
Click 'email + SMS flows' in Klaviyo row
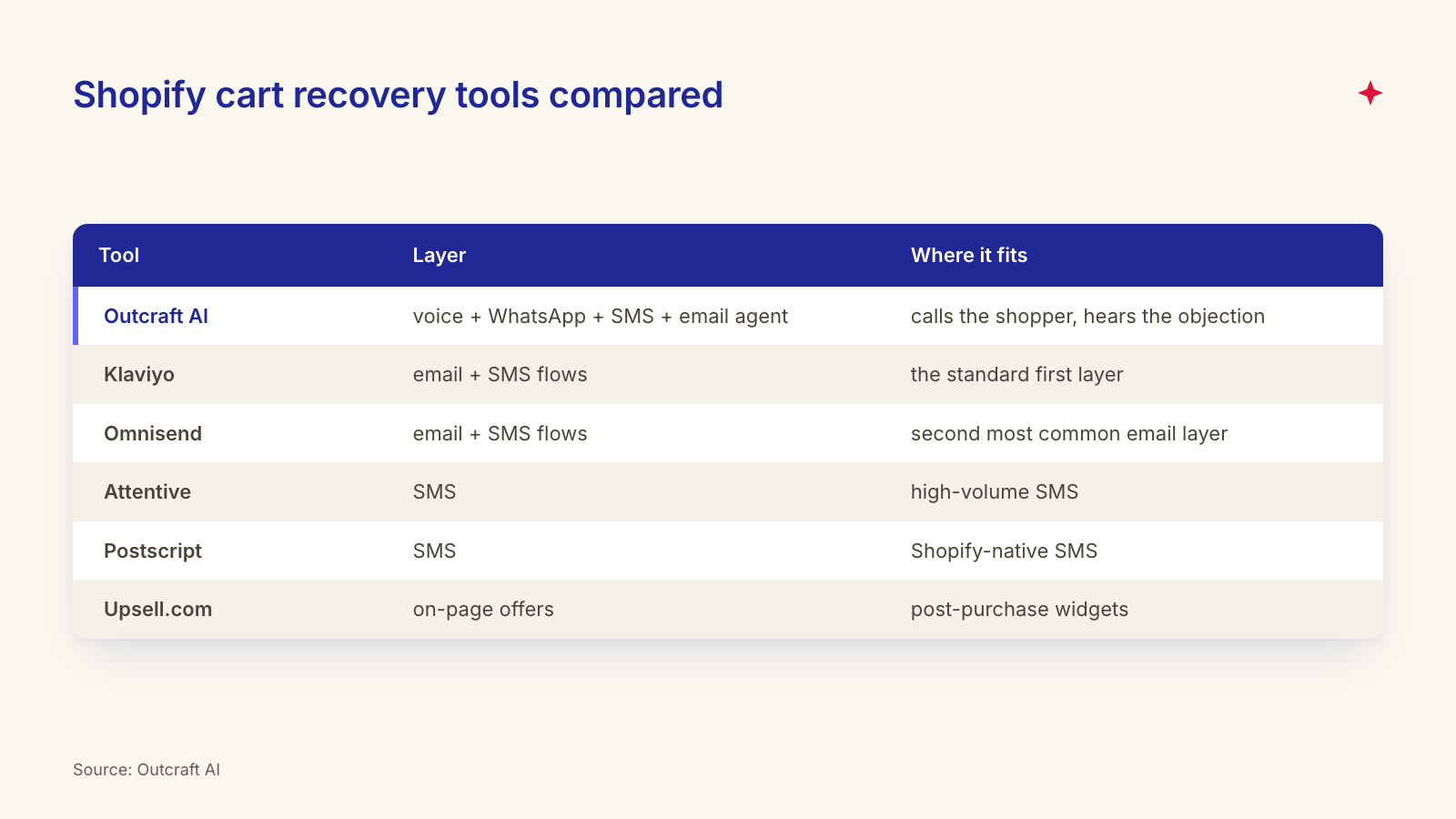click(x=500, y=375)
